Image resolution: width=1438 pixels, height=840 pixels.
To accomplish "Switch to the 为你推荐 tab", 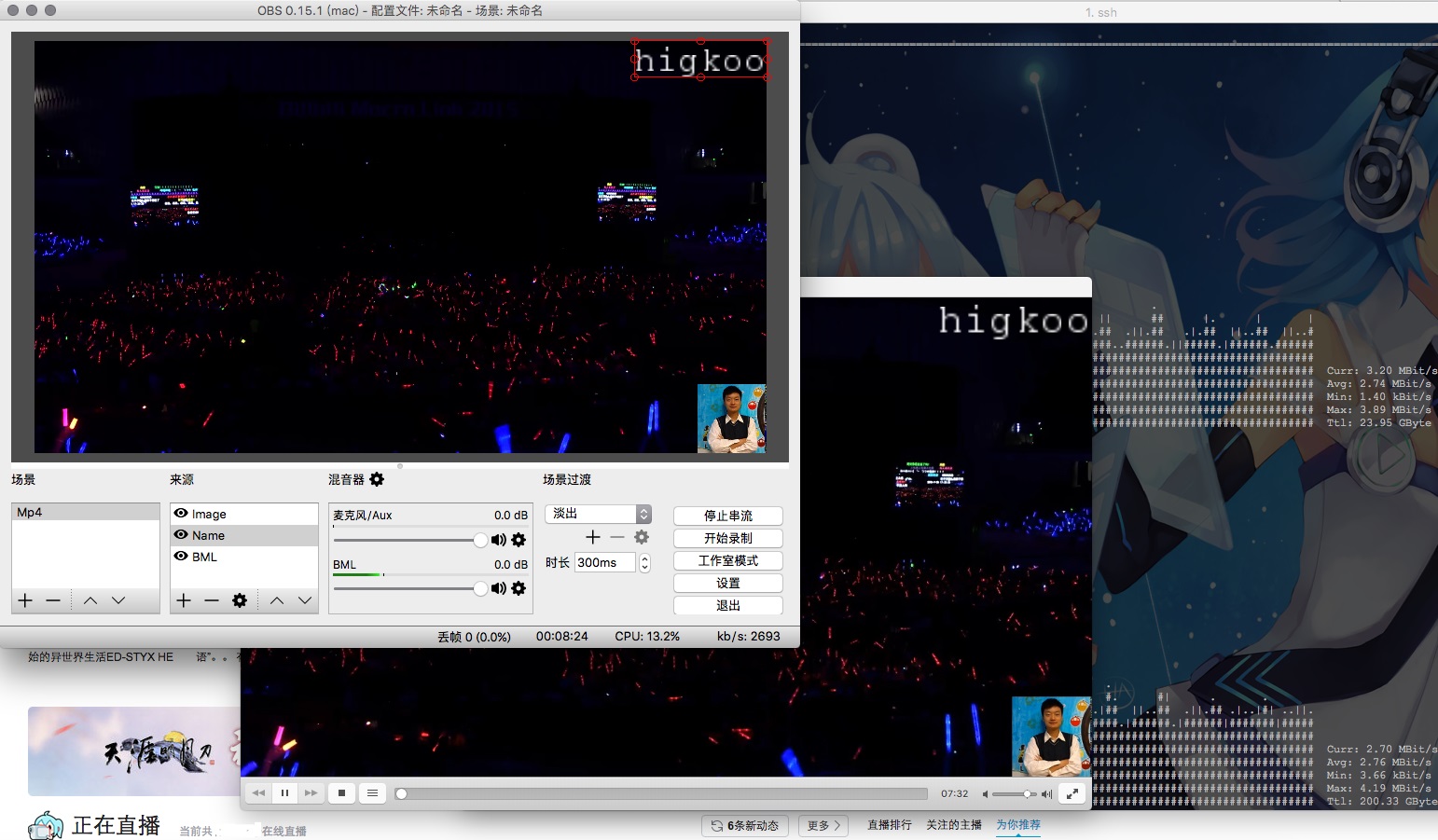I will pyautogui.click(x=1018, y=825).
